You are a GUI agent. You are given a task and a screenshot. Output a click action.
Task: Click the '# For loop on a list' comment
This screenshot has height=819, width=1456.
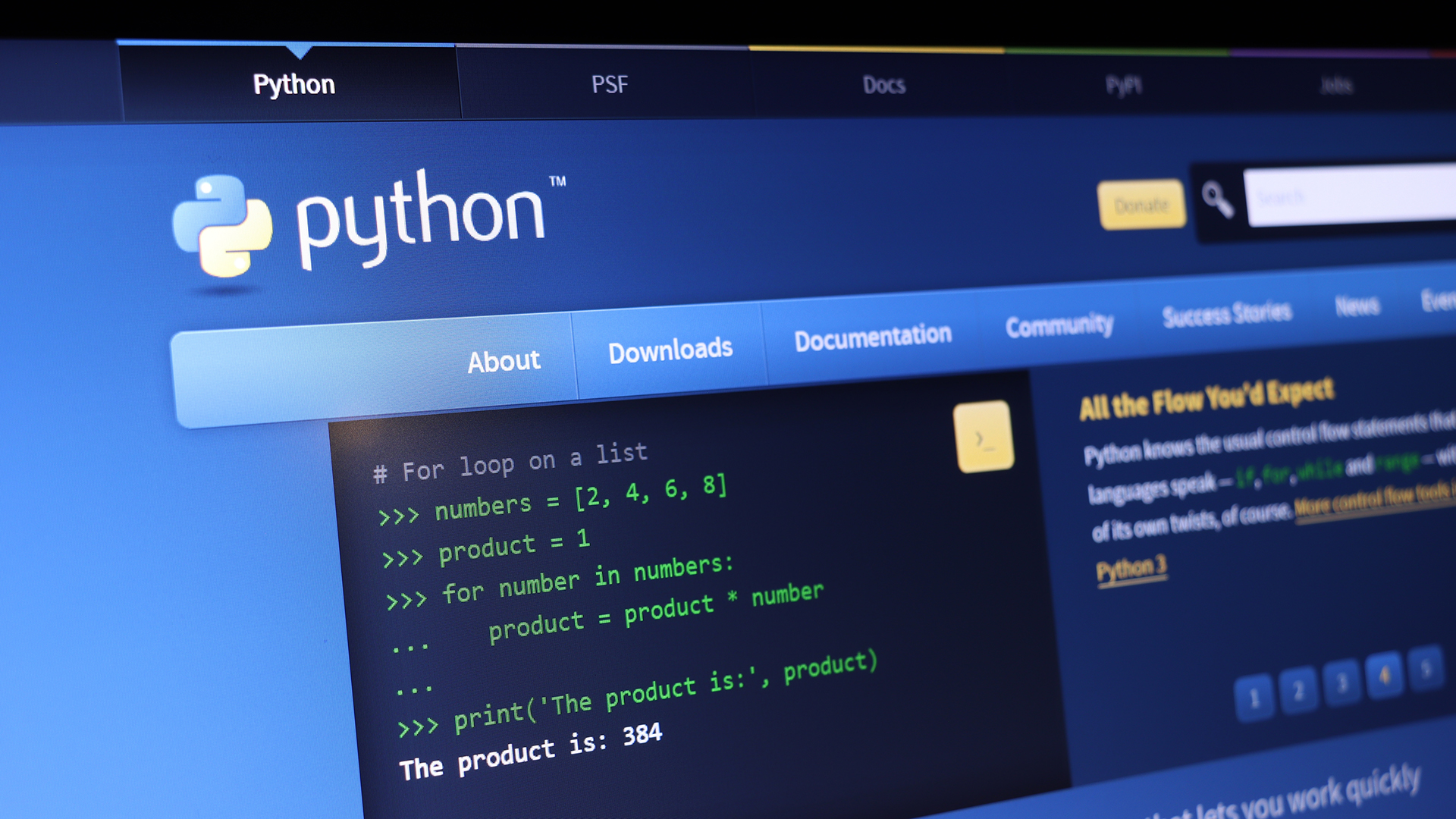(x=510, y=463)
